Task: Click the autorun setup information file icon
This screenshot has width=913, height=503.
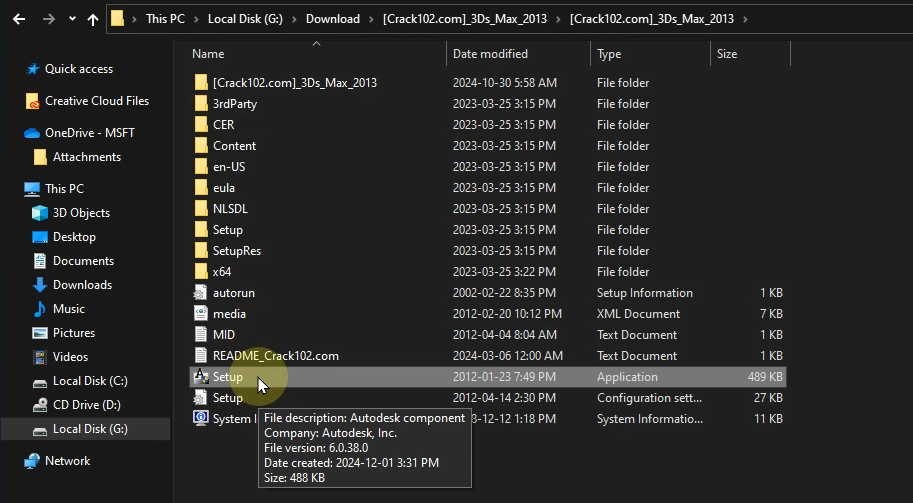Action: coord(201,293)
